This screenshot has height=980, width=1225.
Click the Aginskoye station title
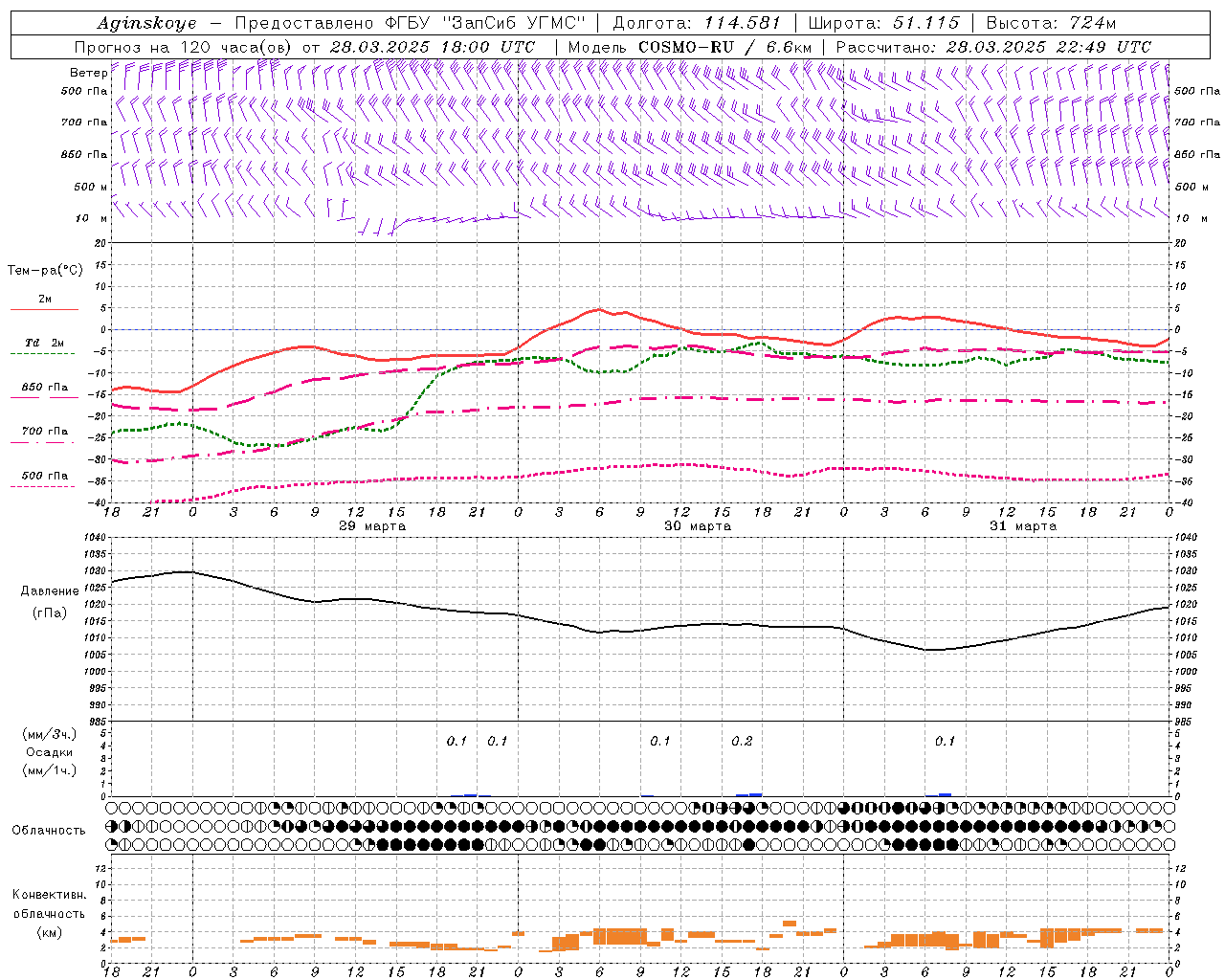[x=147, y=23]
